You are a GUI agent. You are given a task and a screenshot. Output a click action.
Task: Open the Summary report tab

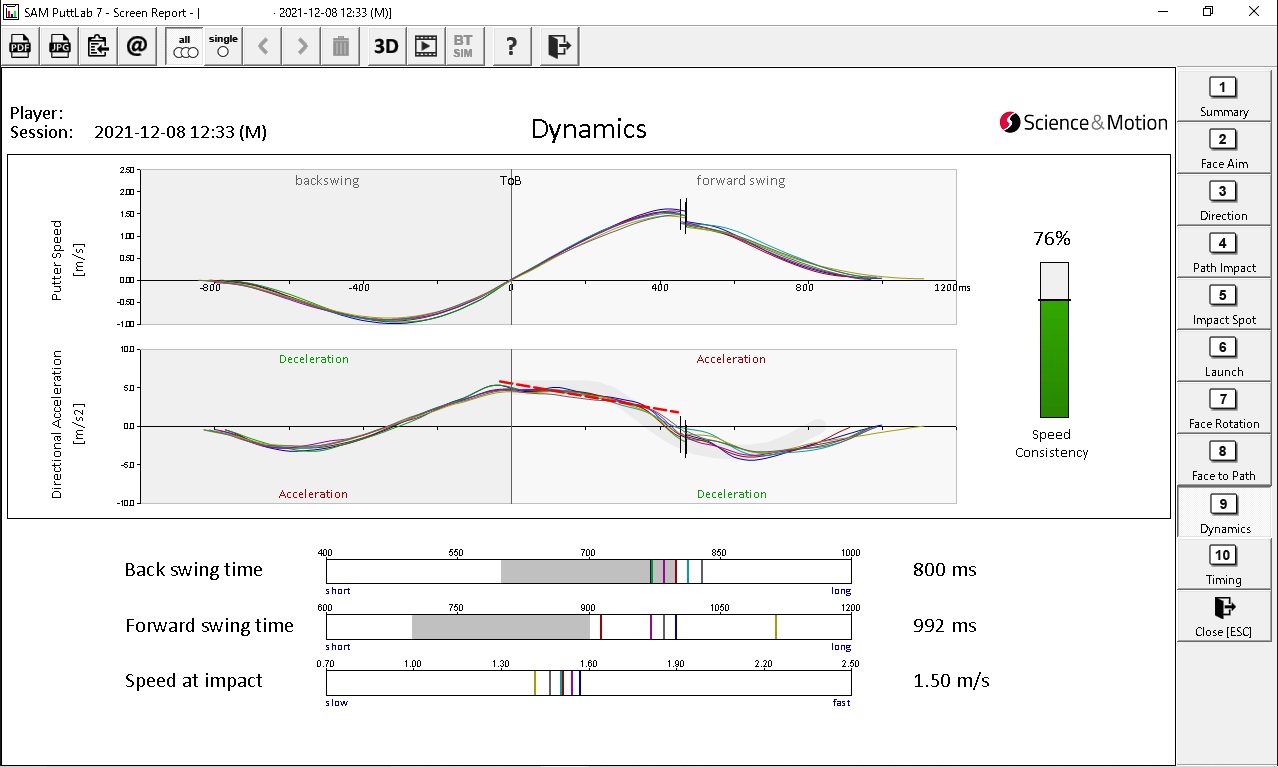[x=1223, y=96]
